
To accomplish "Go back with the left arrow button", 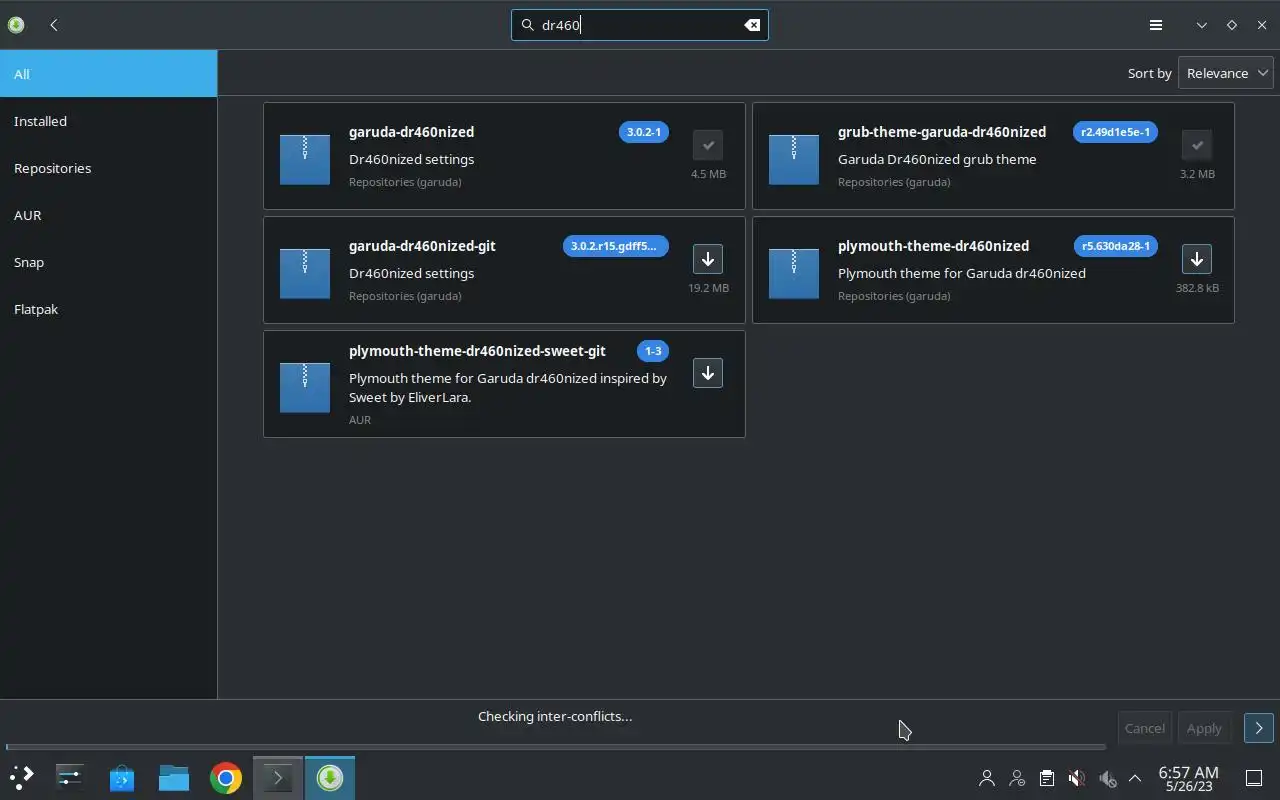I will pyautogui.click(x=54, y=25).
